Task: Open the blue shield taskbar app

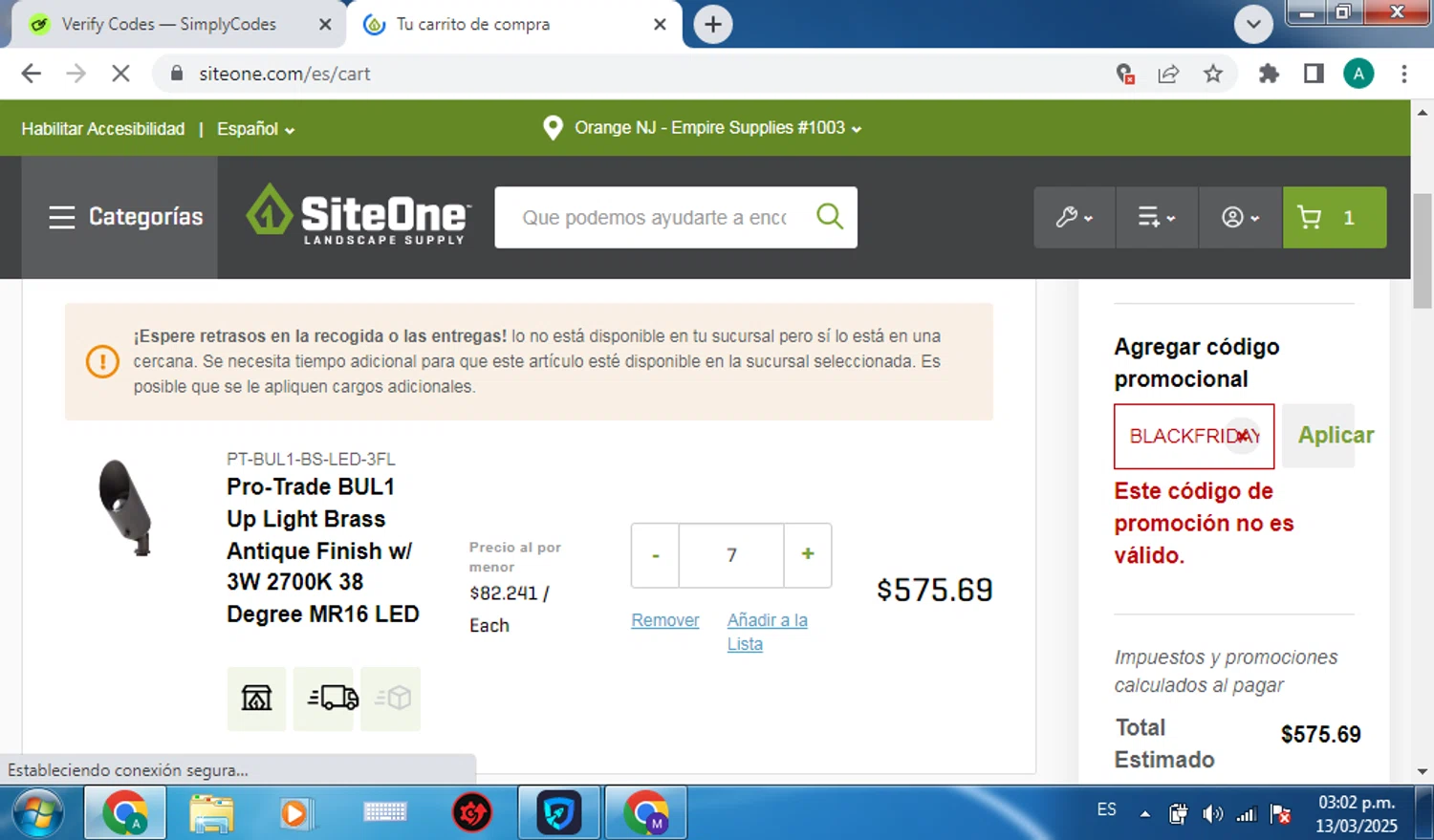Action: pyautogui.click(x=559, y=813)
